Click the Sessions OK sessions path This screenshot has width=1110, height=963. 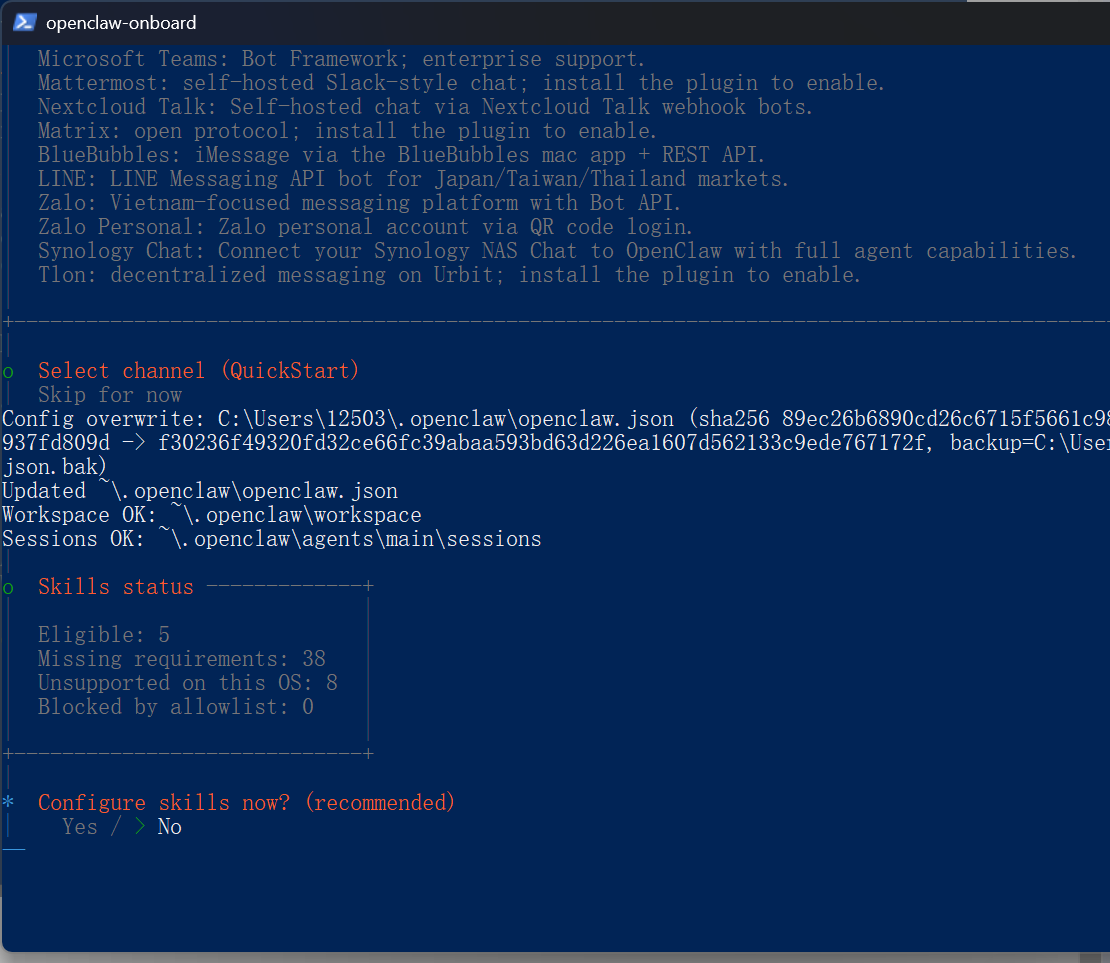pyautogui.click(x=349, y=539)
